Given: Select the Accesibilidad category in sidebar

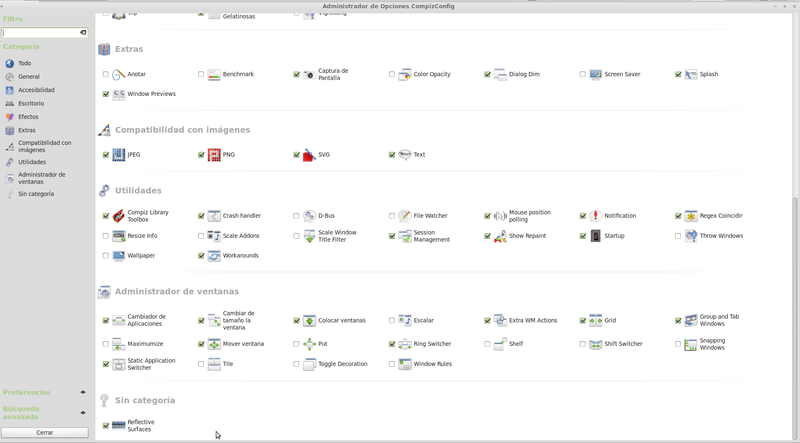Looking at the screenshot, I should coord(35,90).
